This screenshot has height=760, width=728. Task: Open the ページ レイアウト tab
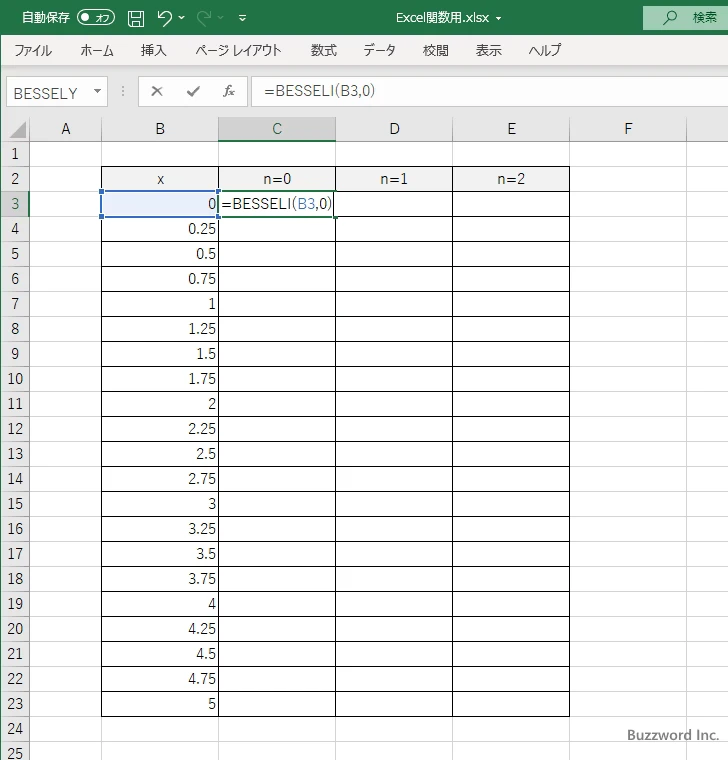tap(238, 50)
